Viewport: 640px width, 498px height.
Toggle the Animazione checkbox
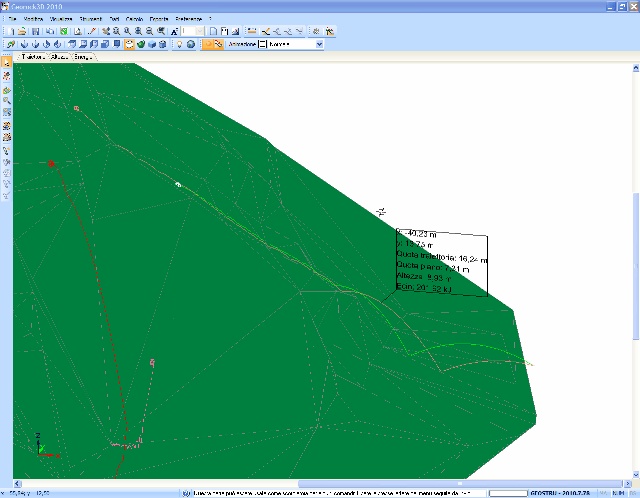262,44
